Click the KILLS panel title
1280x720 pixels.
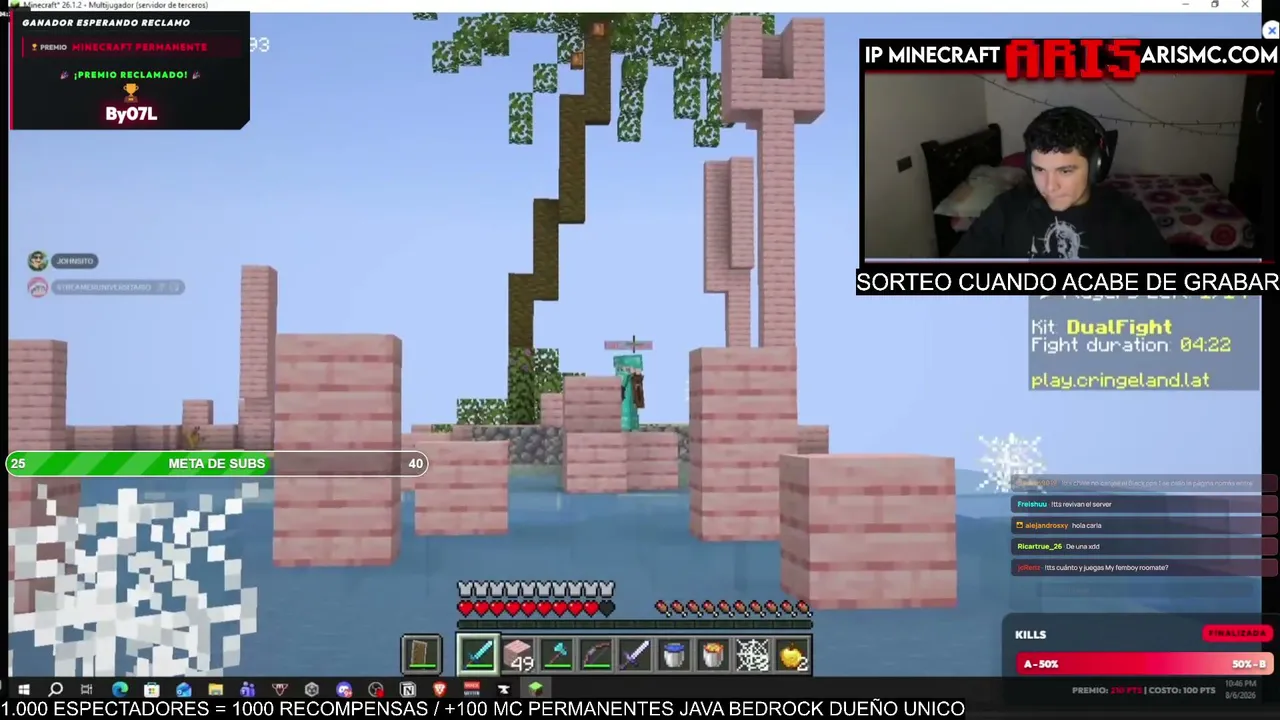point(1030,634)
